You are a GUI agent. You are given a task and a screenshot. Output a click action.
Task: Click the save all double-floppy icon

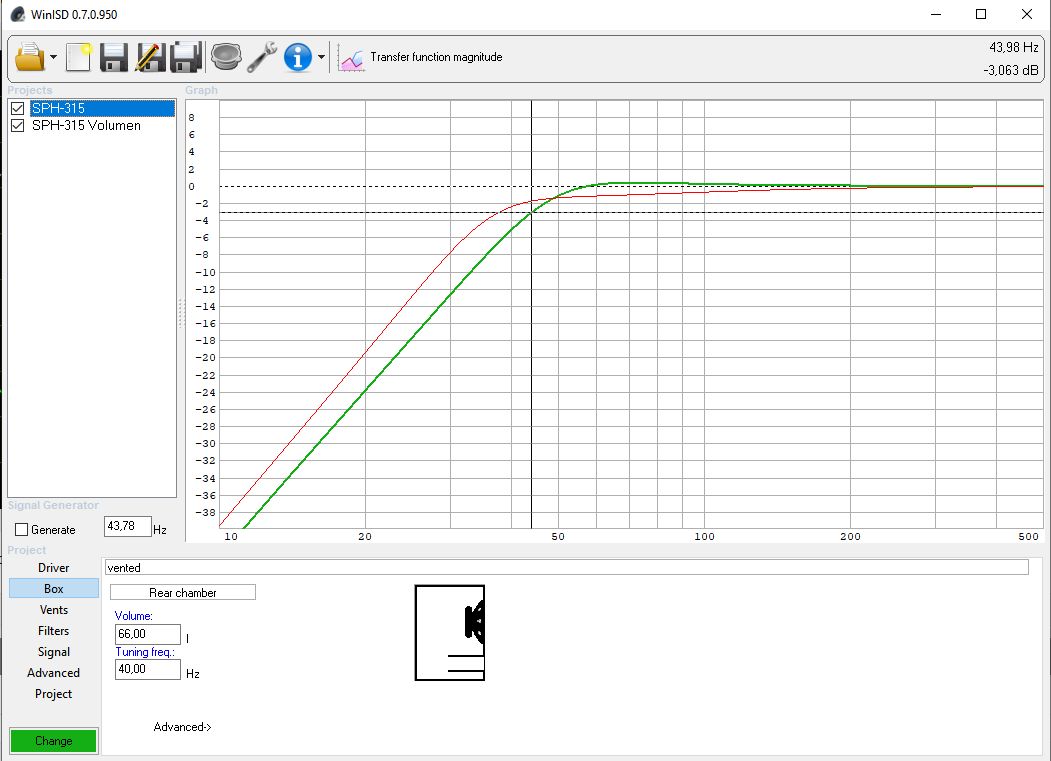[x=186, y=57]
